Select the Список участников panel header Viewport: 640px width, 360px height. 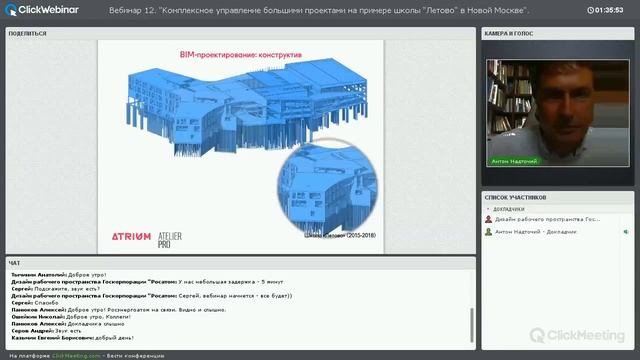coord(558,197)
